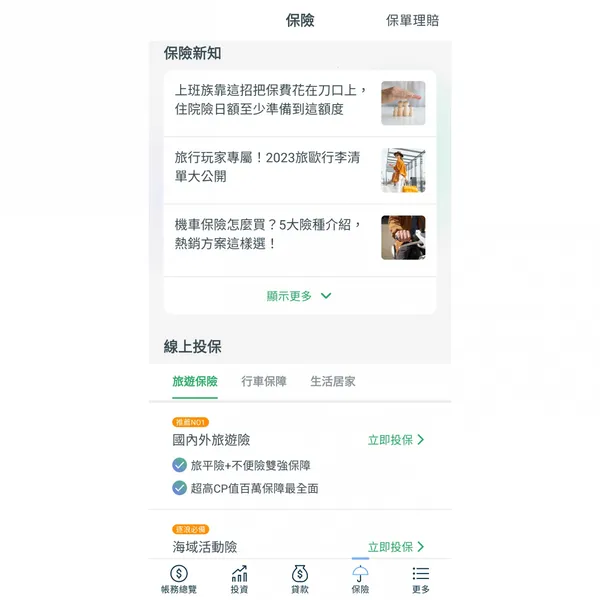Click the down chevron next to 顯示更多
This screenshot has width=600, height=600.
pos(326,296)
